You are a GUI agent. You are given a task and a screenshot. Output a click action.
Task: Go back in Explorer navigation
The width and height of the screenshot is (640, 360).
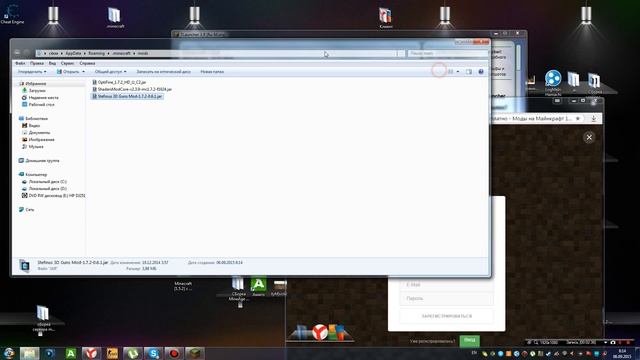point(17,53)
